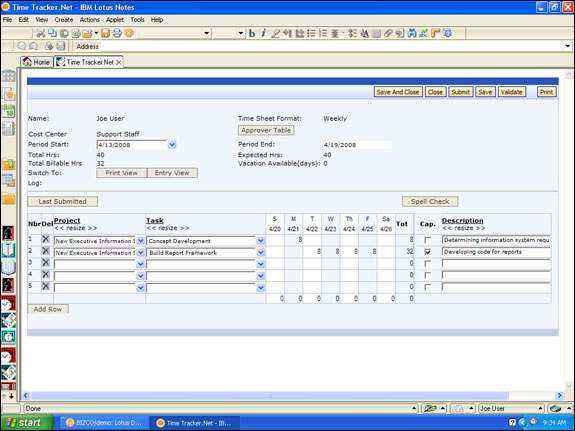The height and width of the screenshot is (431, 575).
Task: Open the Applet menu
Action: click(x=115, y=20)
